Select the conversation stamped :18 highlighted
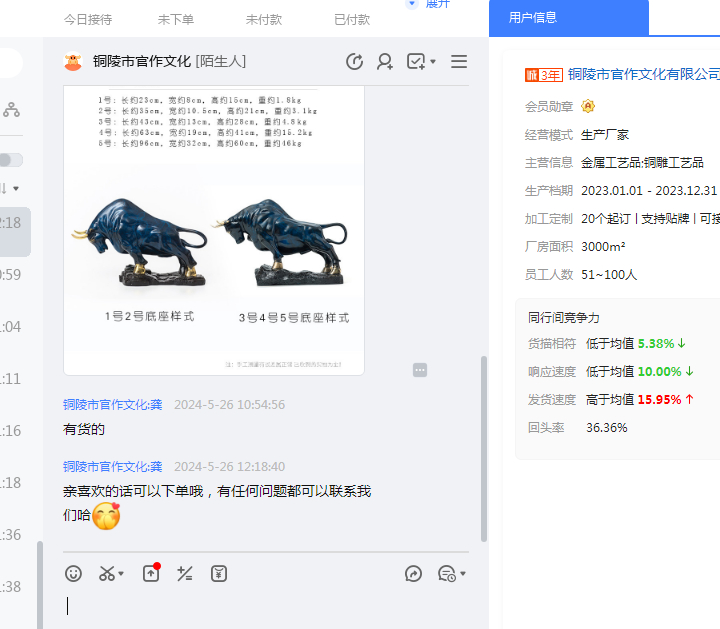720x629 pixels. coord(15,232)
